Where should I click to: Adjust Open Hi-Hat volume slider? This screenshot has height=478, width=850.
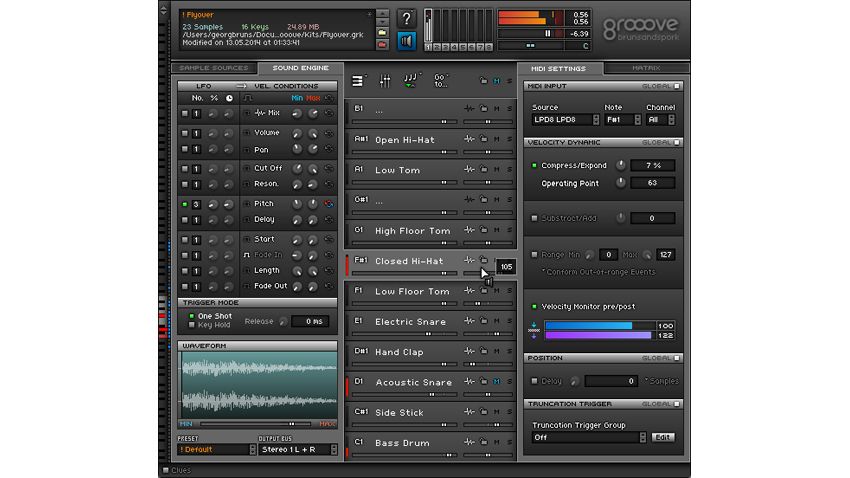pos(405,152)
